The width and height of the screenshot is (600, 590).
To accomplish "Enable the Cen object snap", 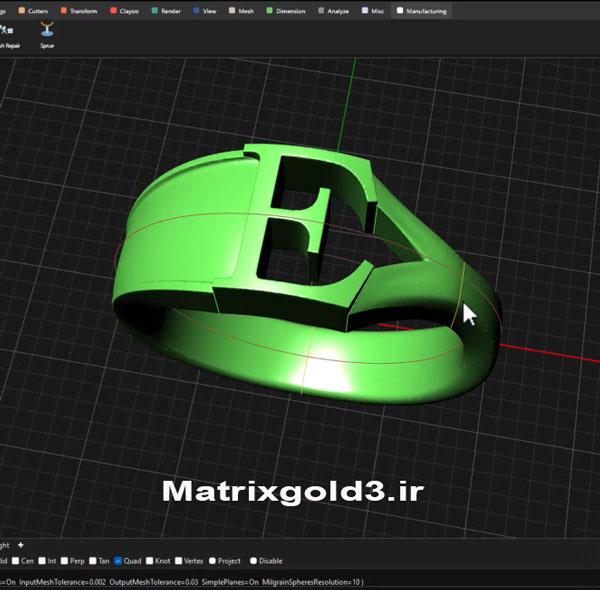I will click(16, 561).
